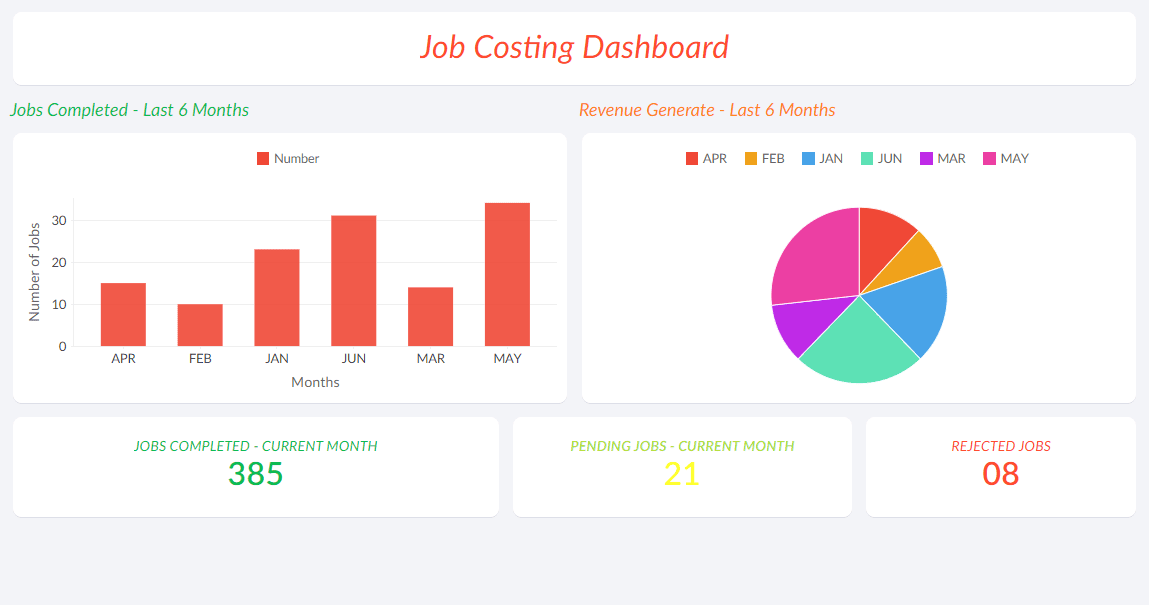This screenshot has width=1149, height=605.
Task: Click the Rejected Jobs 08 card
Action: point(1000,467)
